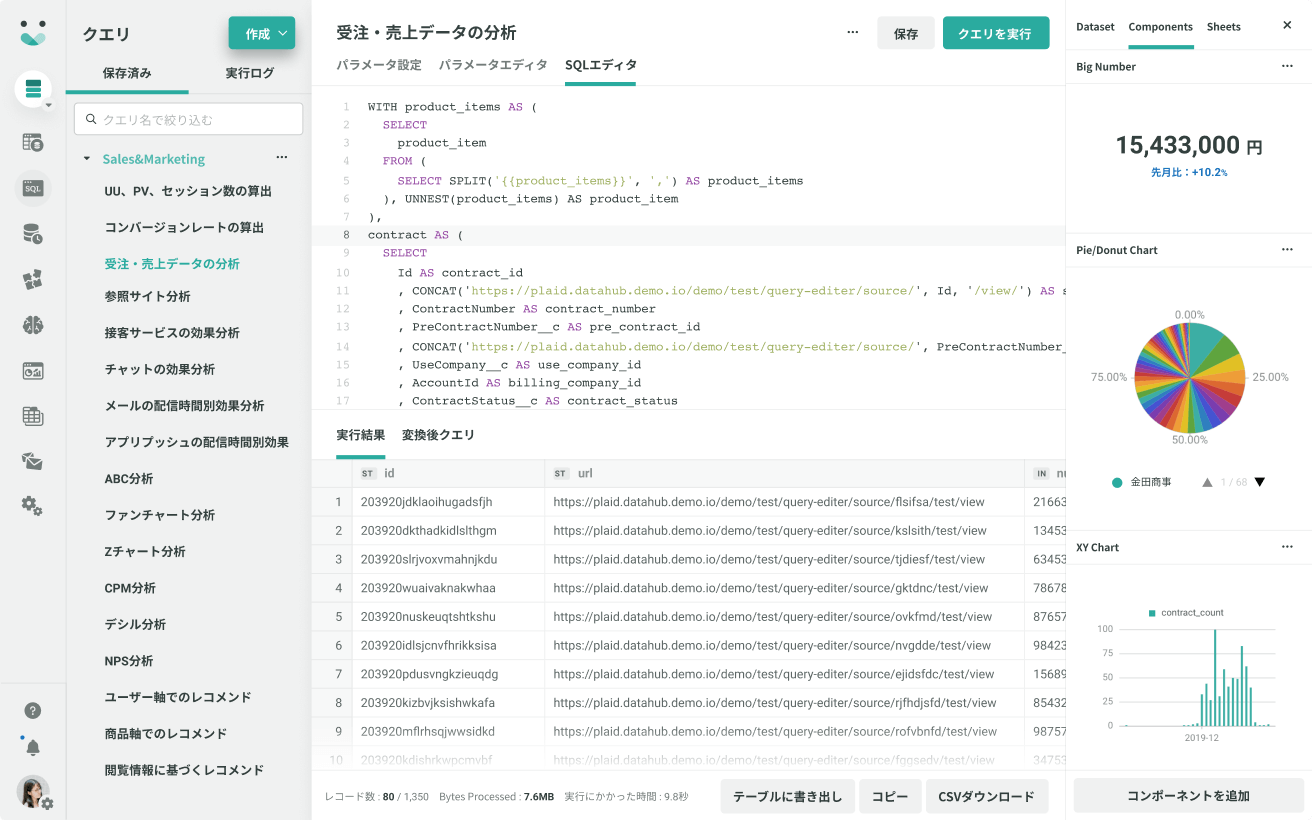Collapse the Sales&Marketing folder
The width and height of the screenshot is (1312, 820).
coord(87,159)
